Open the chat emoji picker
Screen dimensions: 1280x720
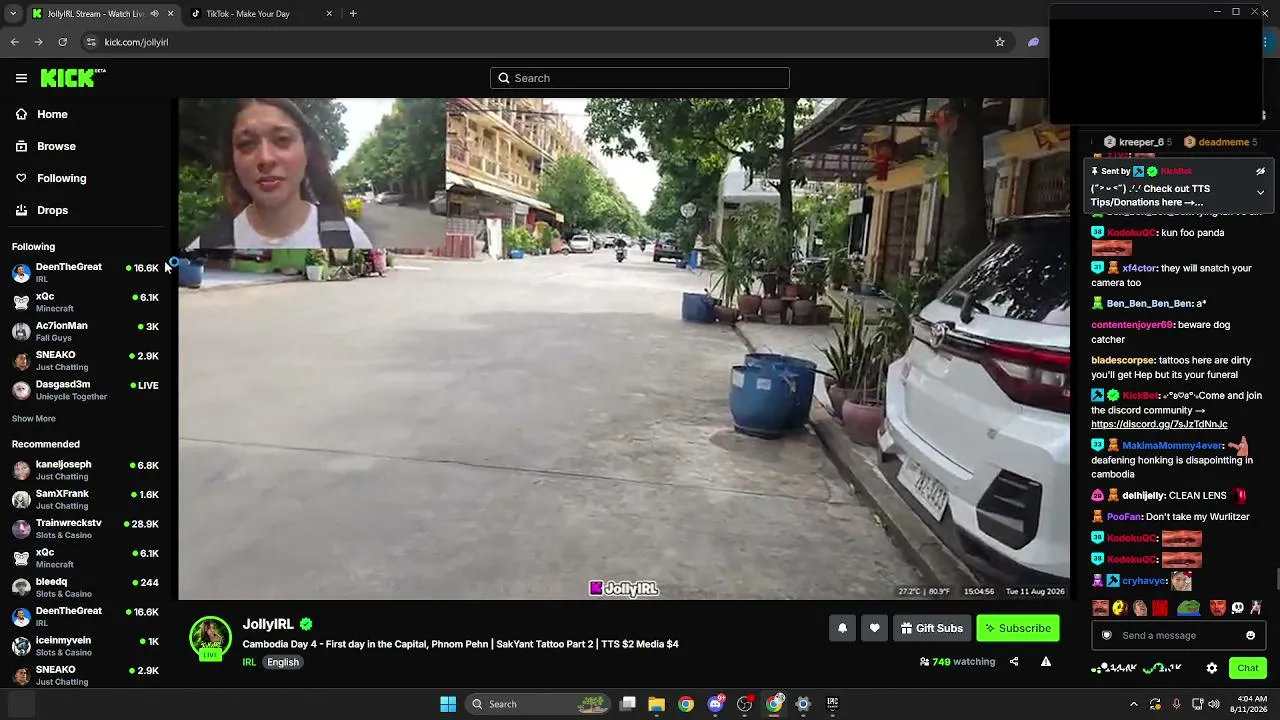click(1251, 635)
